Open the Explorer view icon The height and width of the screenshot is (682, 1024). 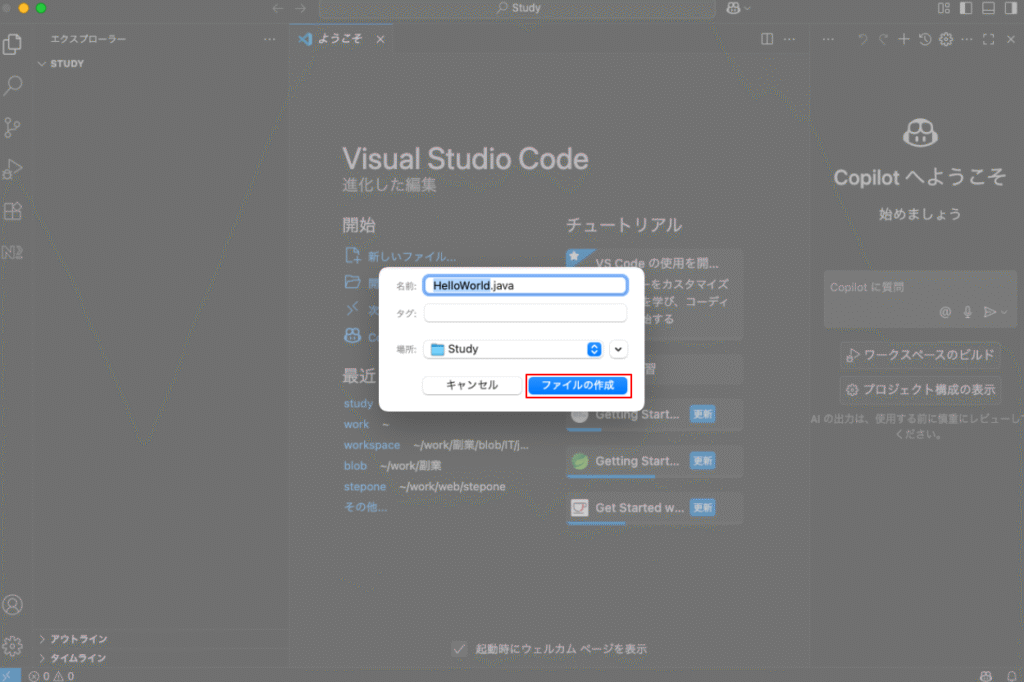[x=12, y=44]
